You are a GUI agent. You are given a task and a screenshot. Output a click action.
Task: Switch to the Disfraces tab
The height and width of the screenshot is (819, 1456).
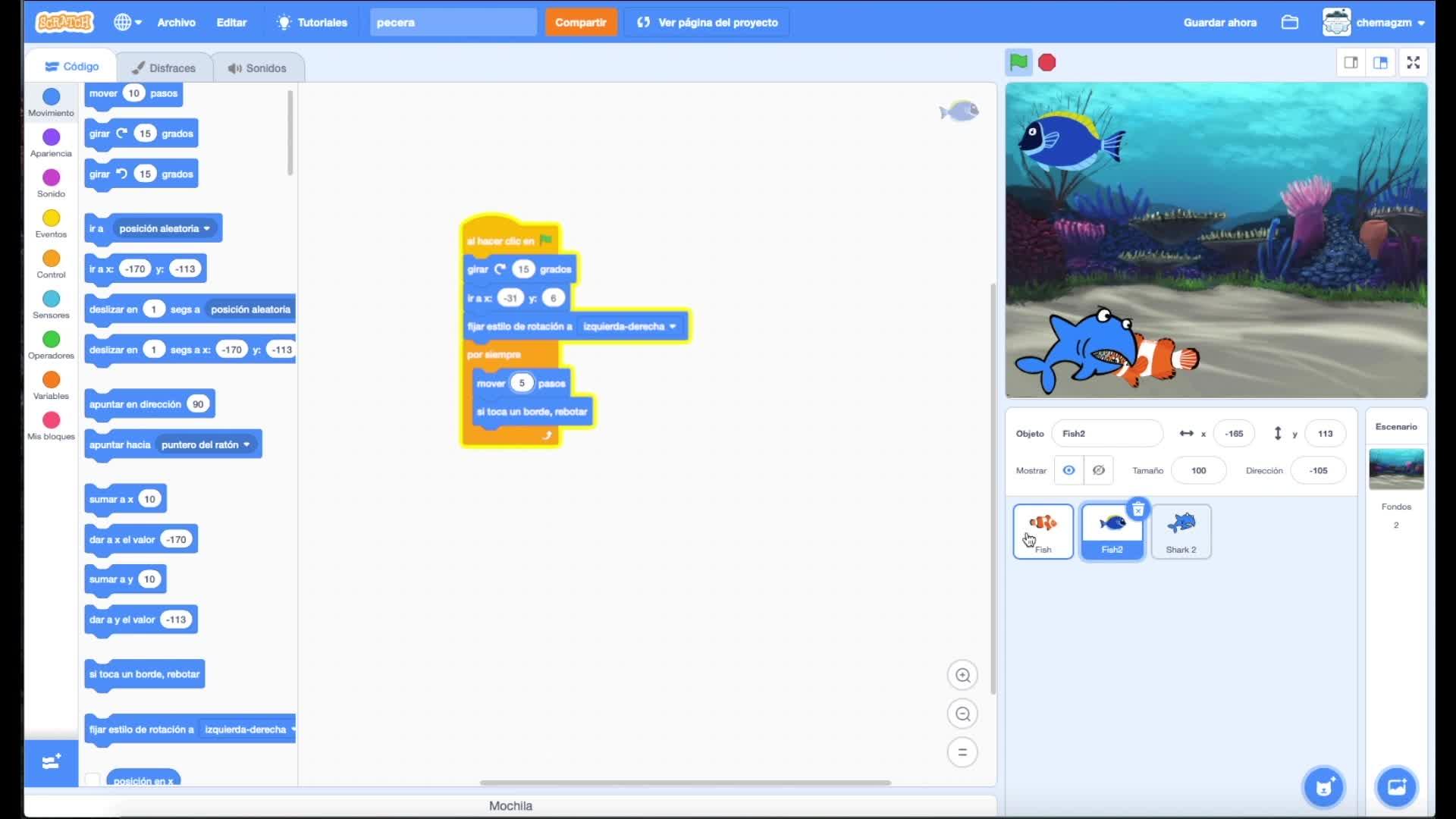click(x=163, y=67)
